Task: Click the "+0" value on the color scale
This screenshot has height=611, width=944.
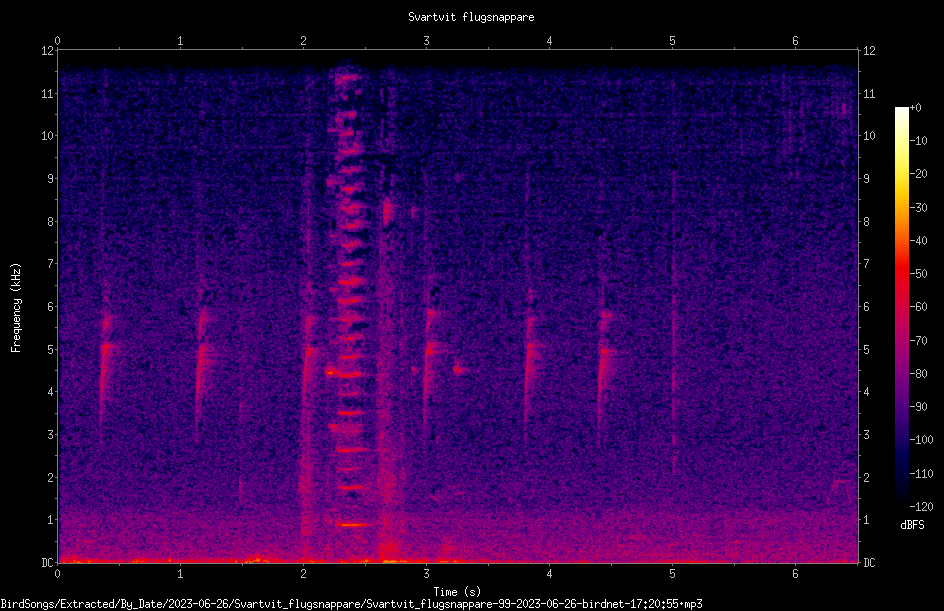Action: point(916,108)
